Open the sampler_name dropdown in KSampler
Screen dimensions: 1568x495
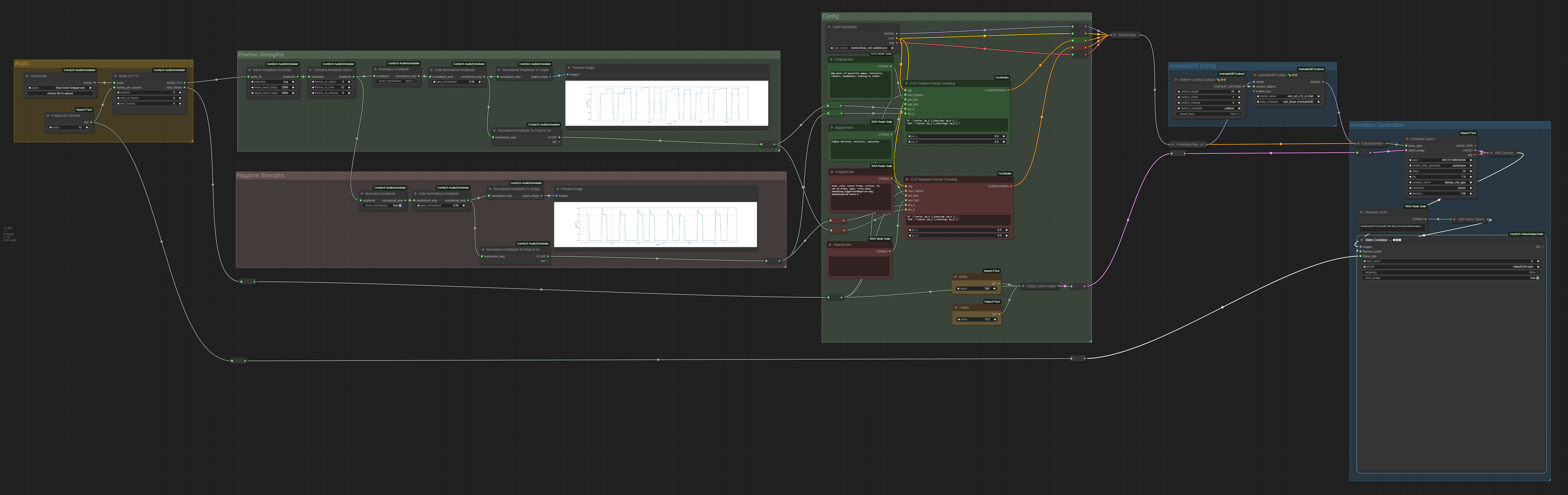coord(1440,182)
